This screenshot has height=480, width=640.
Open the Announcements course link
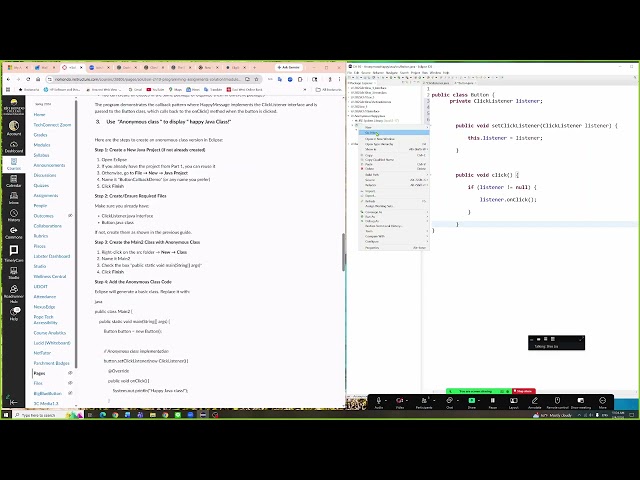[x=49, y=165]
